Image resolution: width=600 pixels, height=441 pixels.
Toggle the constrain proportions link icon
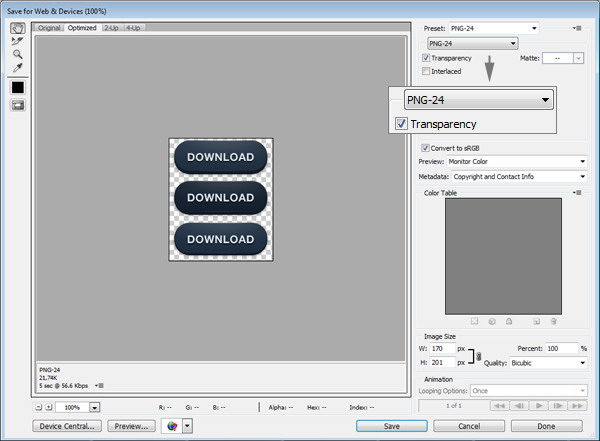[479, 356]
